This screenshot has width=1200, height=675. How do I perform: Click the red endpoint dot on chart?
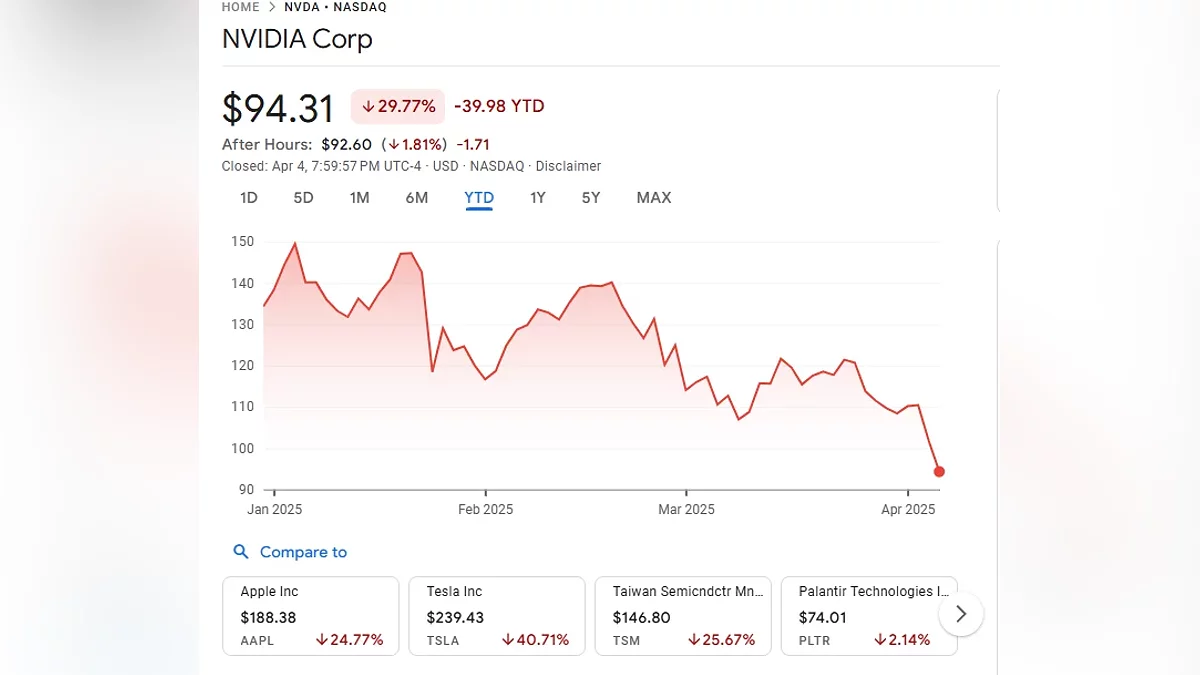(x=939, y=472)
